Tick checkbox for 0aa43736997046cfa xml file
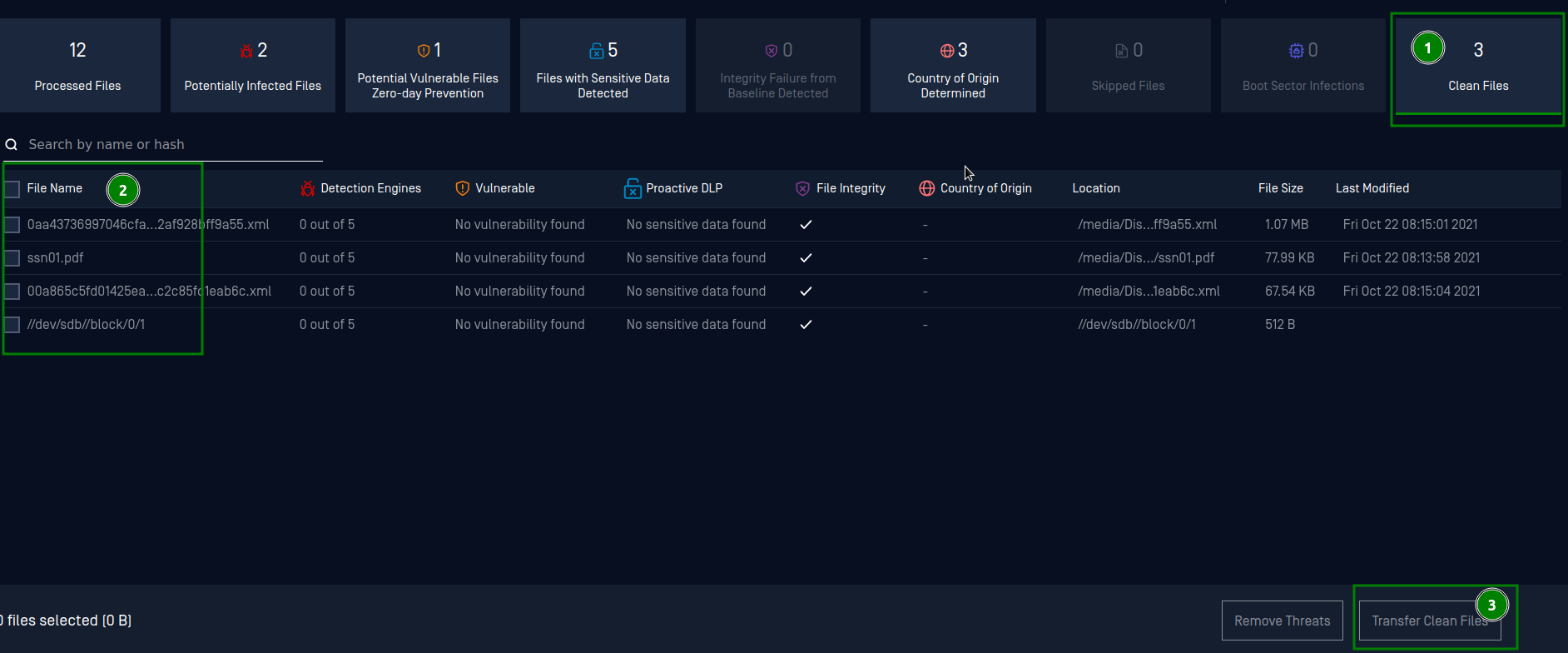The image size is (1568, 653). point(12,225)
